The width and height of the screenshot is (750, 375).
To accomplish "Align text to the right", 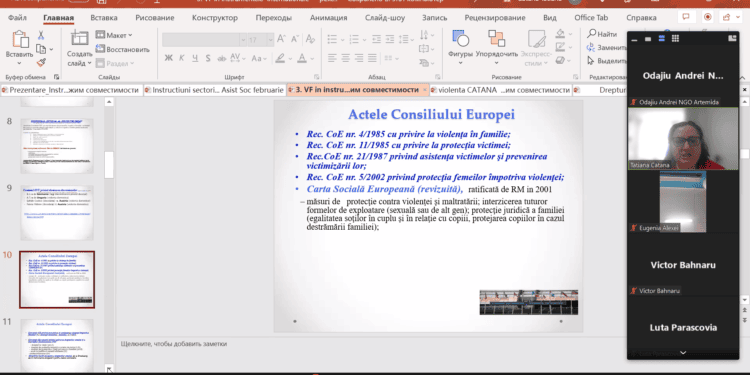I will pos(359,58).
